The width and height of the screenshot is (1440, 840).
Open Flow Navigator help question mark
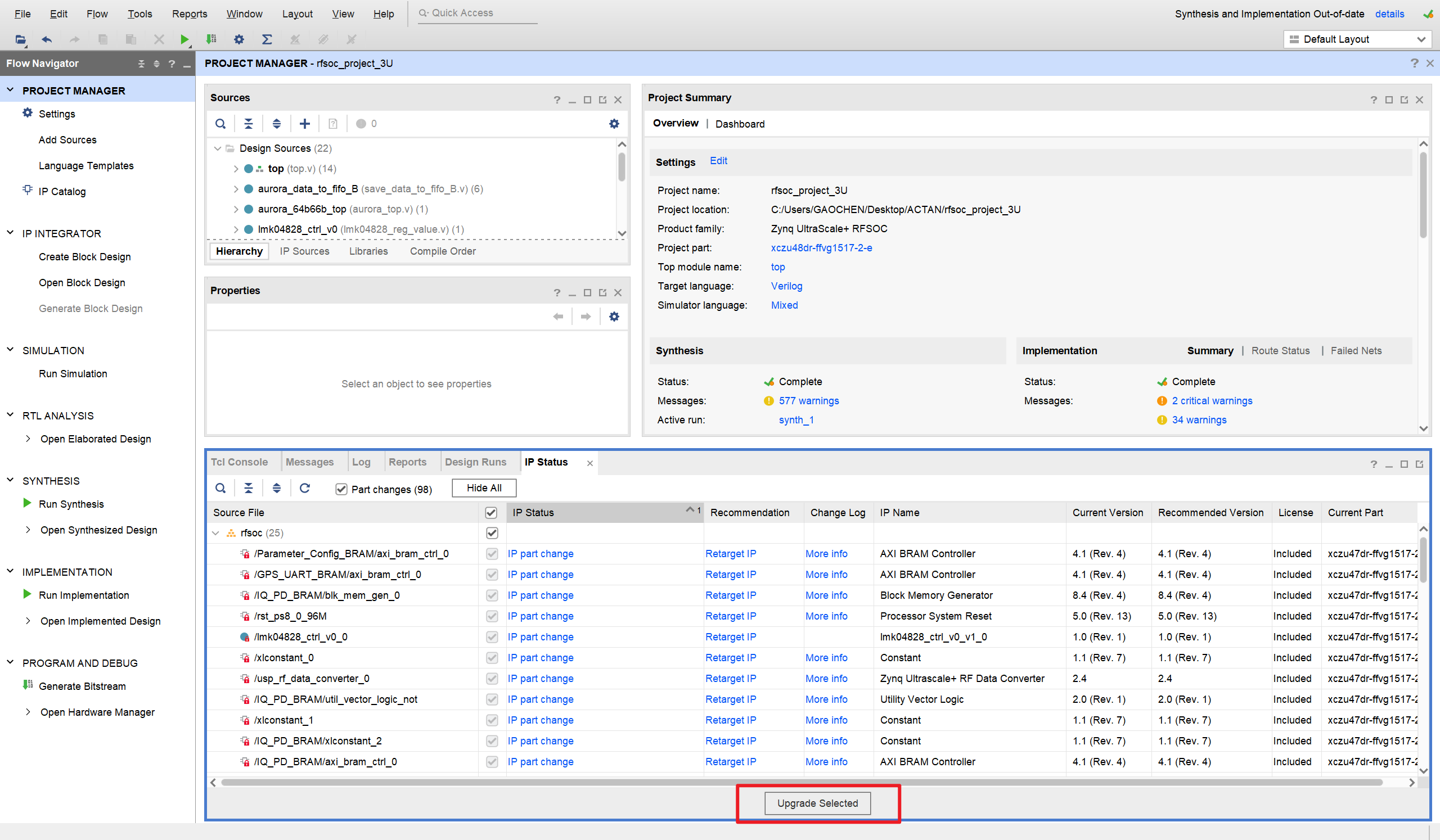(172, 64)
